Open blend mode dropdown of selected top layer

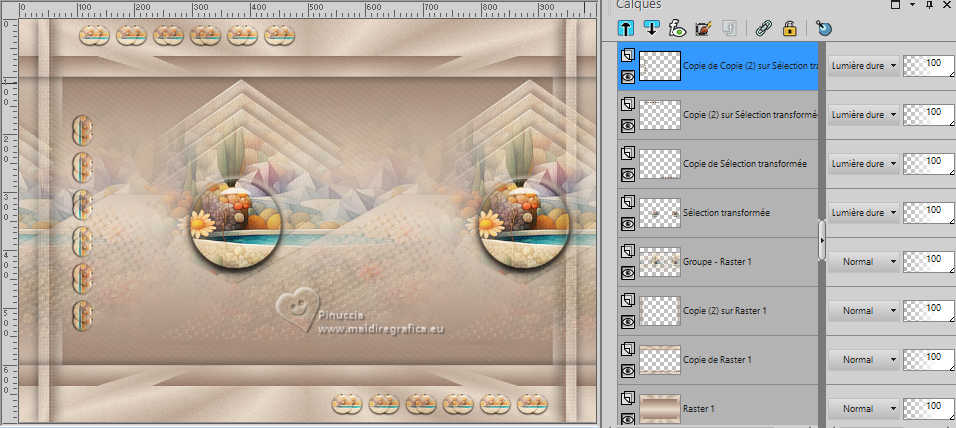pos(863,65)
